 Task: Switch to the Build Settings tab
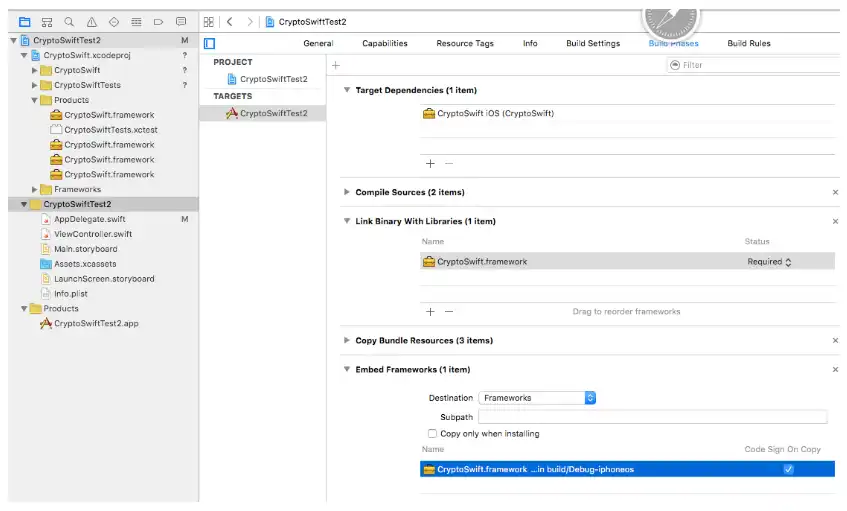(x=593, y=43)
